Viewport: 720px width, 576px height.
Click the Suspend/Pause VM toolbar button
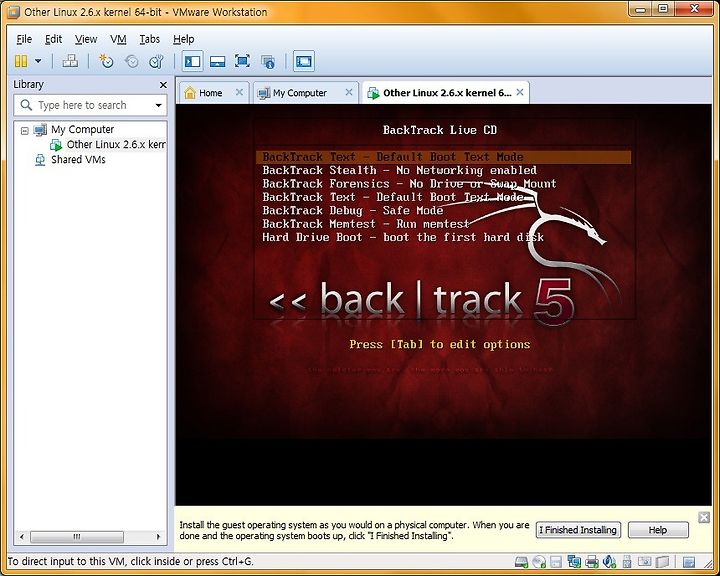[x=21, y=61]
